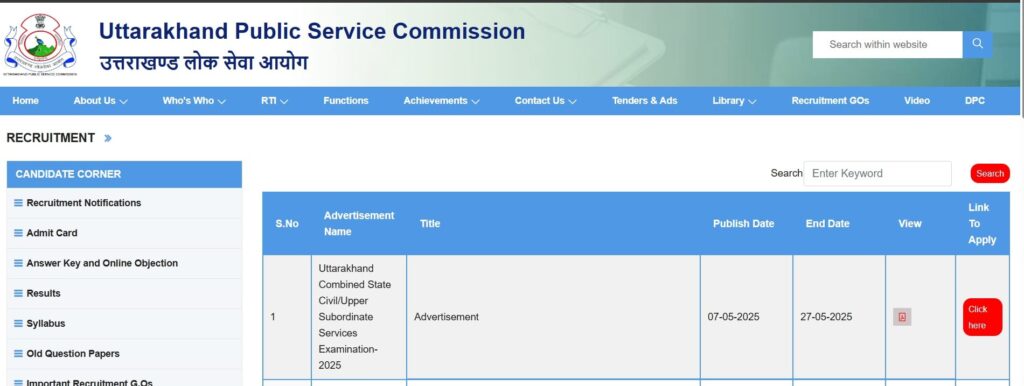
Task: Click the RECRUITMENT breadcrumb heading
Action: 50,138
